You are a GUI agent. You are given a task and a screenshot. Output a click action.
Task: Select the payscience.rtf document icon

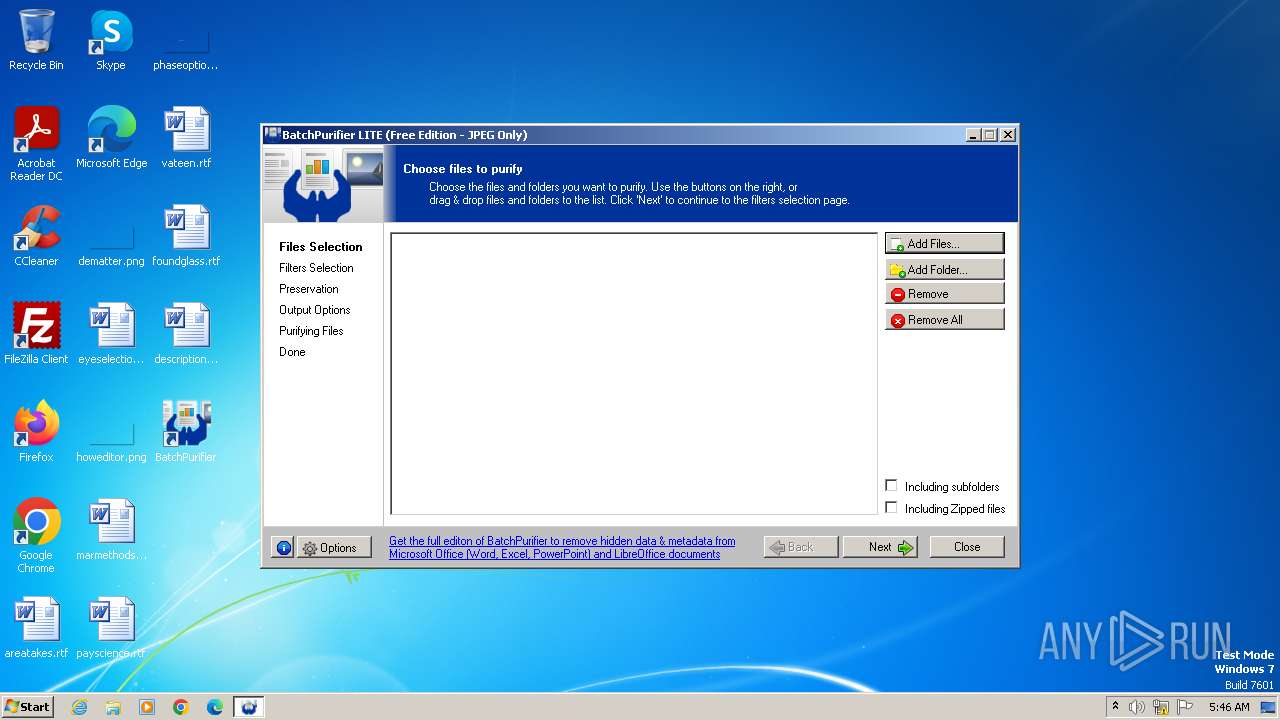pyautogui.click(x=111, y=628)
